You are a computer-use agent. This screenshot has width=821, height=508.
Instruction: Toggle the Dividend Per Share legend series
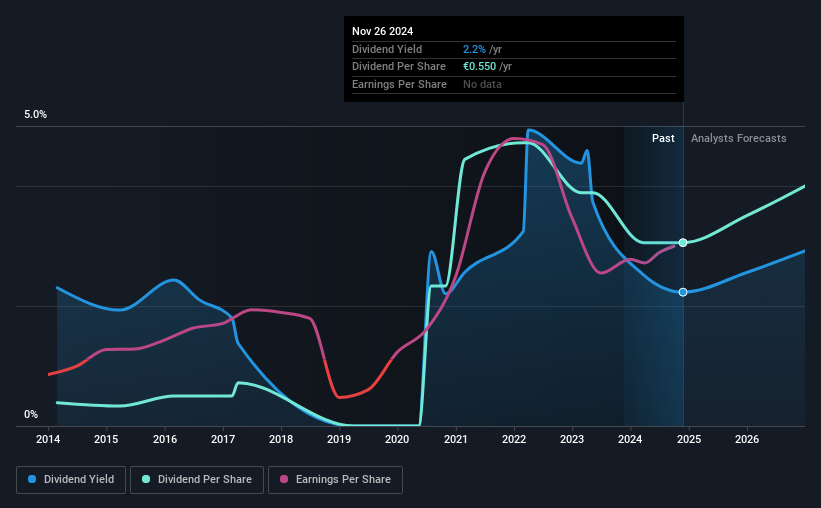[197, 480]
